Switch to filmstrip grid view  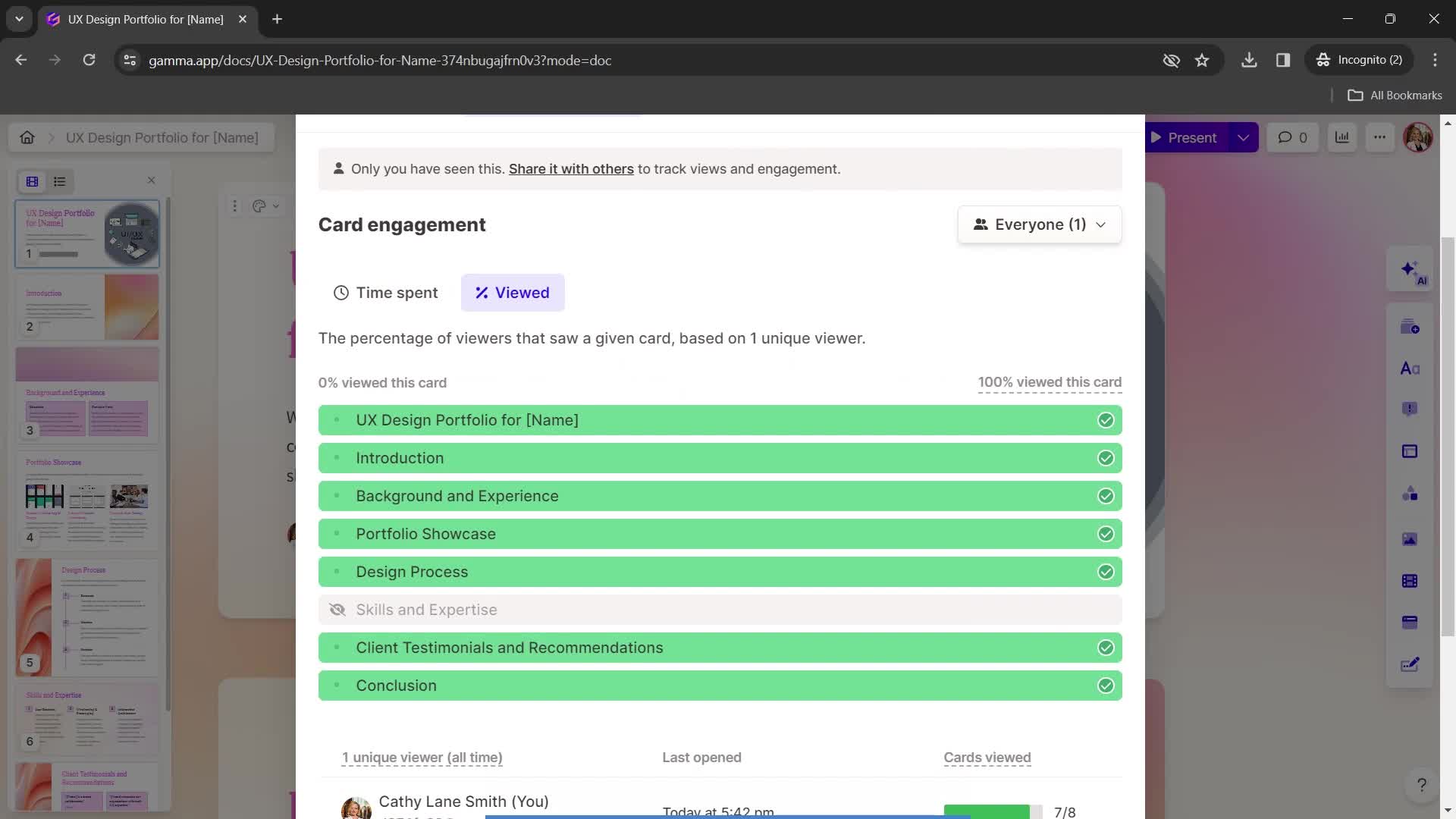coord(32,181)
